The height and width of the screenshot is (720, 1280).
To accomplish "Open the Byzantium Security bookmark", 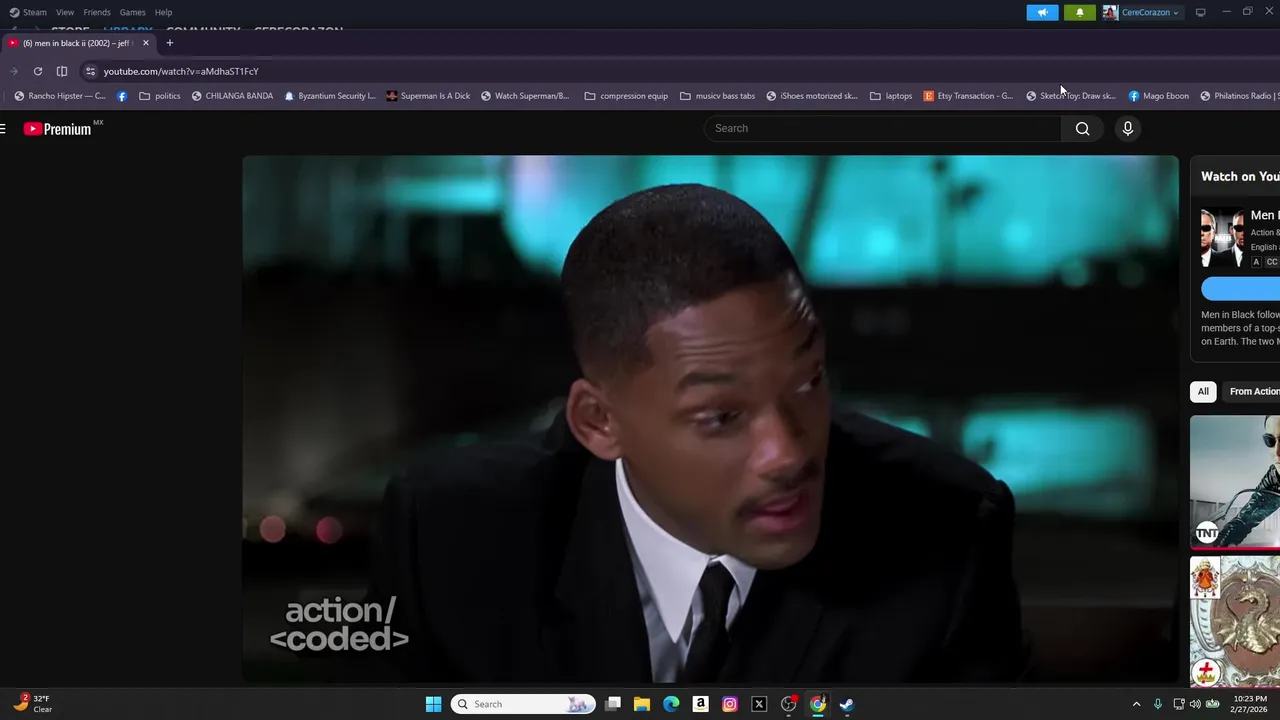I will [x=330, y=96].
